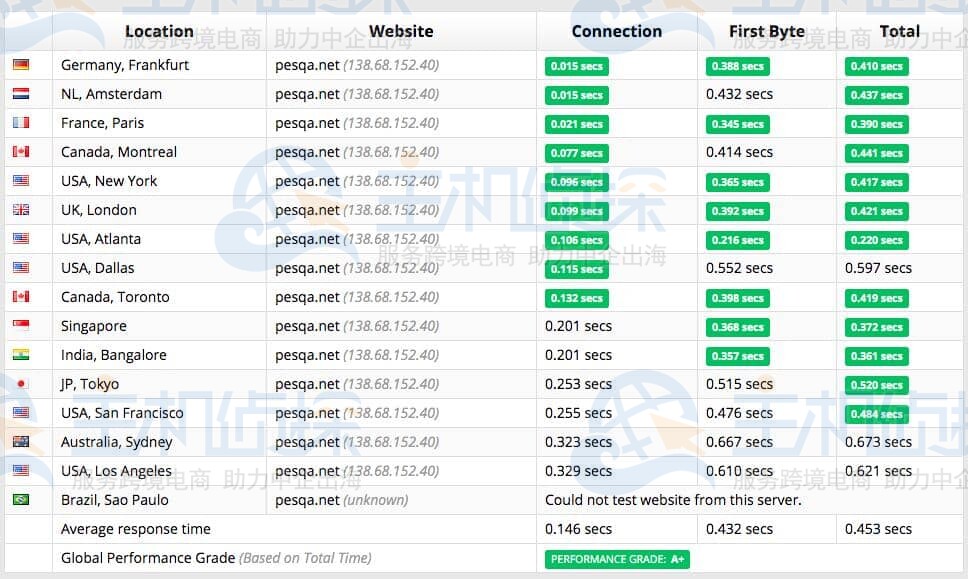Click the 0.220 secs total badge for Atlanta
This screenshot has width=968, height=579.
click(x=877, y=240)
